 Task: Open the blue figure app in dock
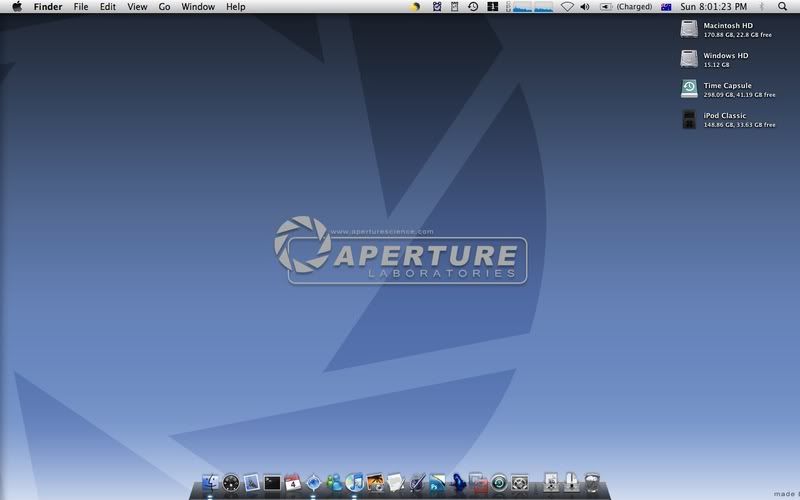(x=458, y=482)
